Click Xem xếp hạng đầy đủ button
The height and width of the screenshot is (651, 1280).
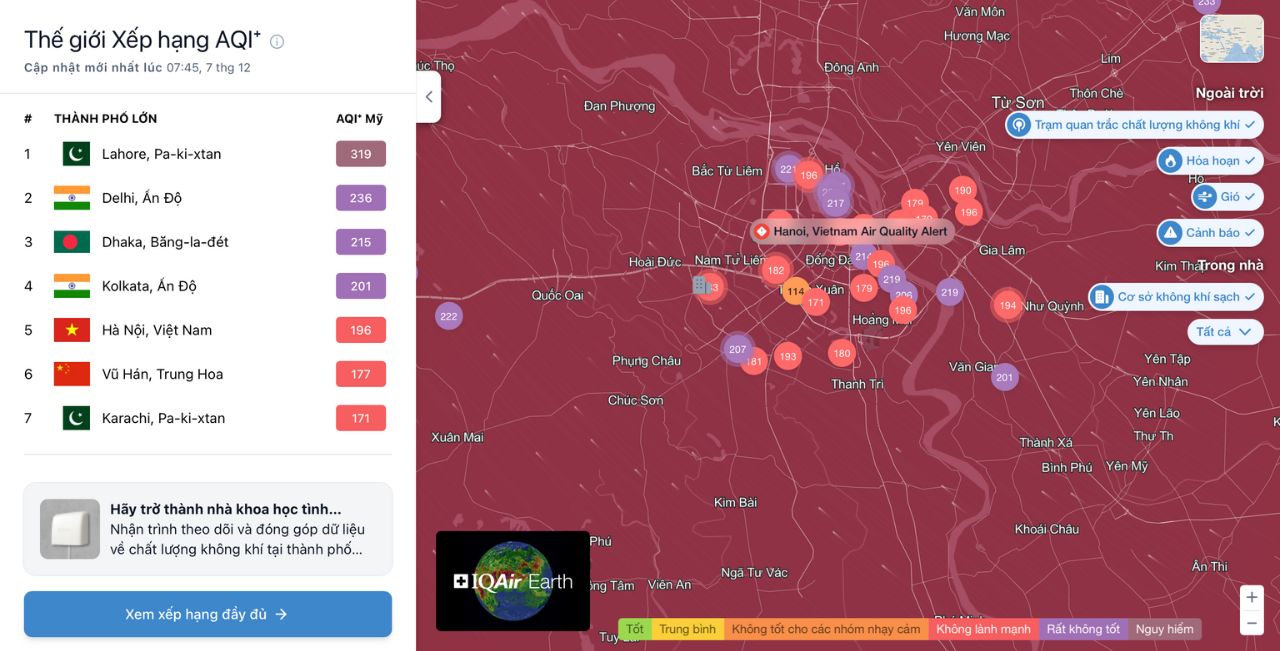click(x=207, y=614)
